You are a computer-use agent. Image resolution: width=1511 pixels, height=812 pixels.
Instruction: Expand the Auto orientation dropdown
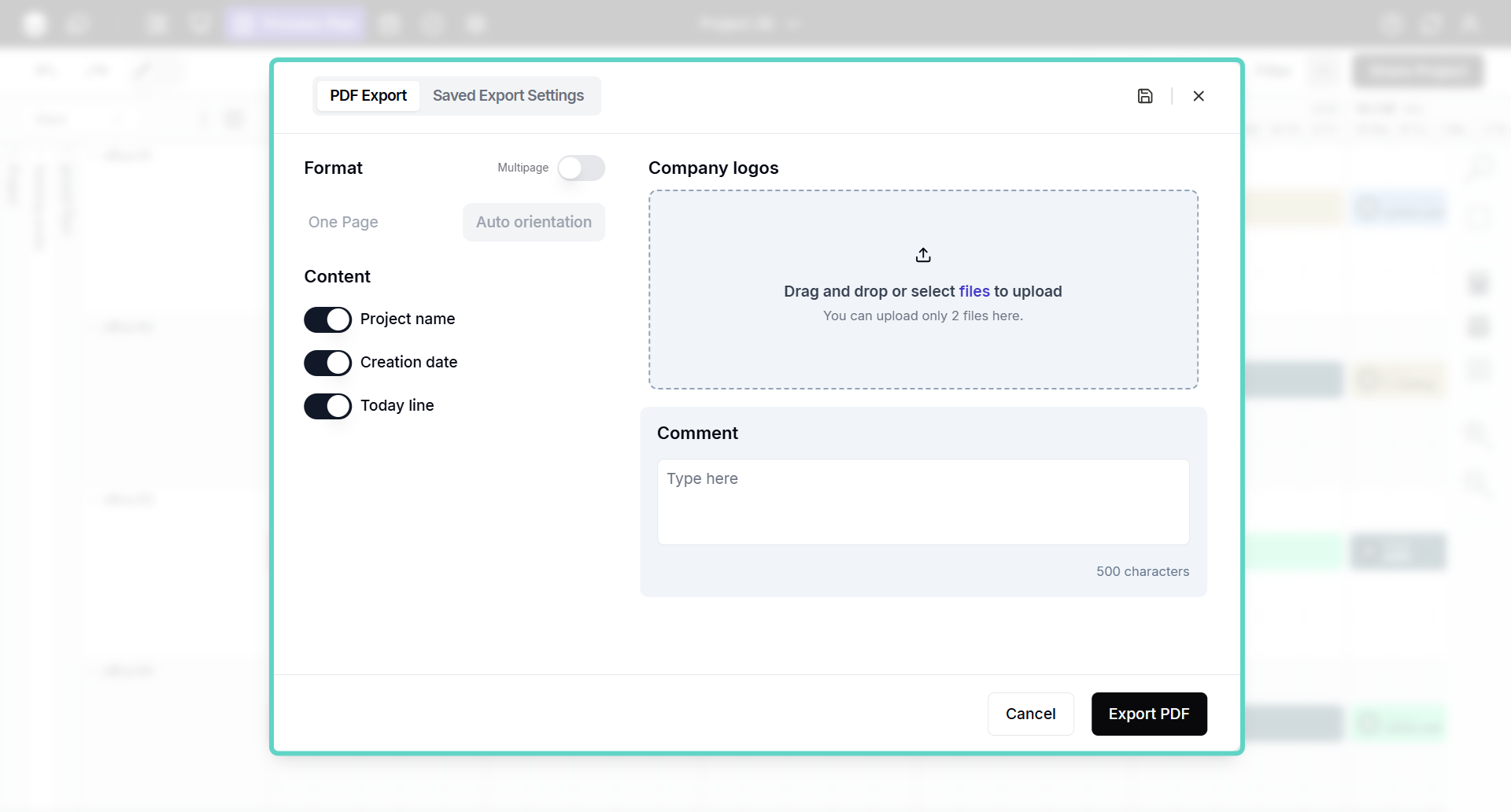[x=534, y=223]
